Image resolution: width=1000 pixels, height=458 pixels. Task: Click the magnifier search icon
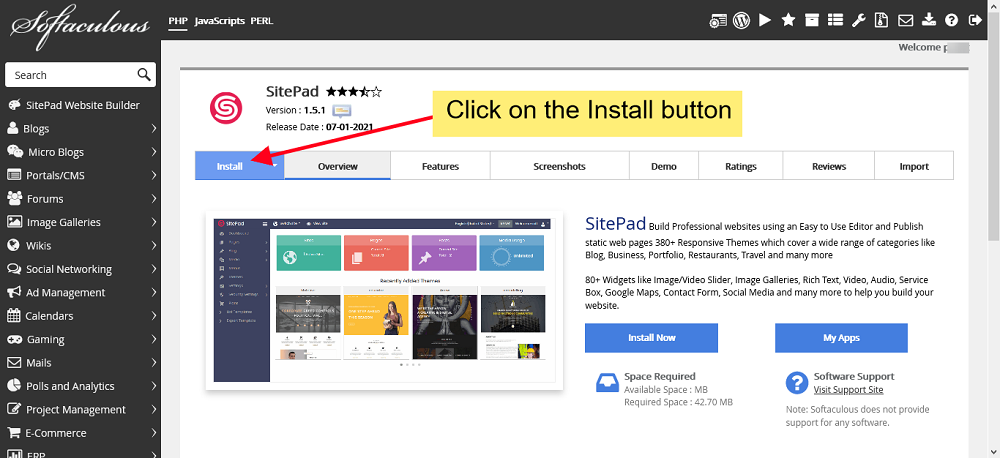[144, 75]
